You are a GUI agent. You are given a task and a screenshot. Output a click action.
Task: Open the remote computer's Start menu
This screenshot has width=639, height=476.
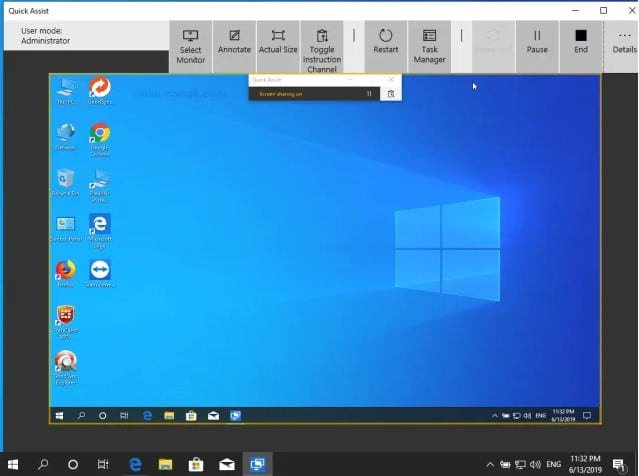point(61,414)
